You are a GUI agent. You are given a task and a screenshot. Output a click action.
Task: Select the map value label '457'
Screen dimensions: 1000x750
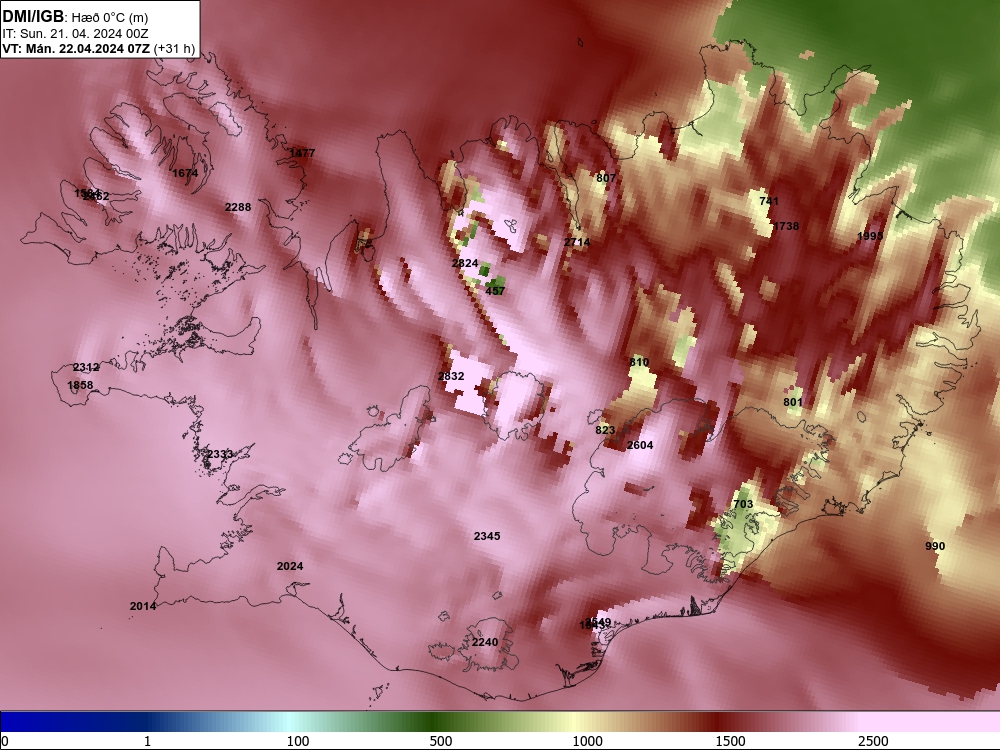pyautogui.click(x=495, y=291)
